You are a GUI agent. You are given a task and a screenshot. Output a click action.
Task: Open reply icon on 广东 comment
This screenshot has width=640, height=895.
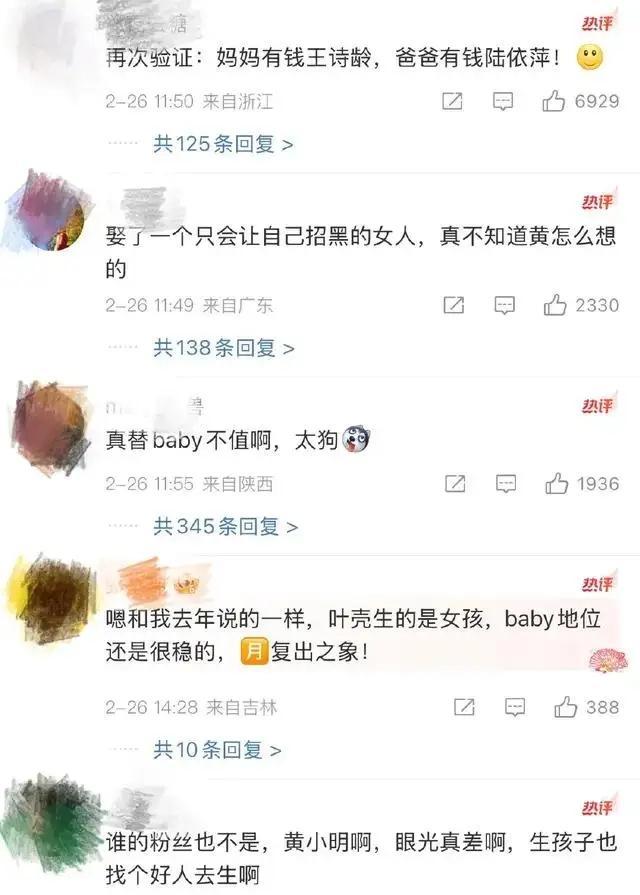[x=504, y=305]
